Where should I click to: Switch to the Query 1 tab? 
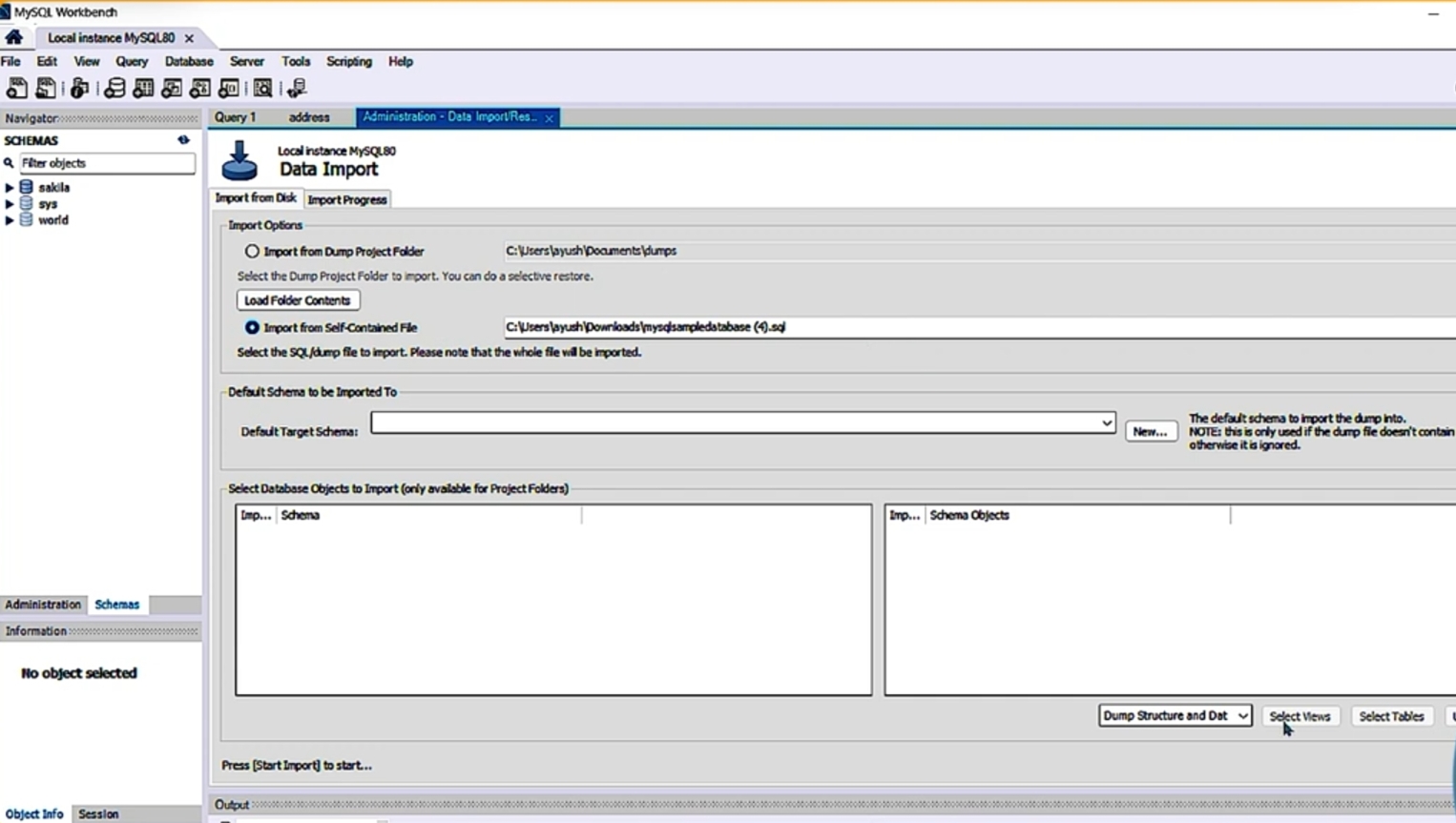[x=235, y=117]
